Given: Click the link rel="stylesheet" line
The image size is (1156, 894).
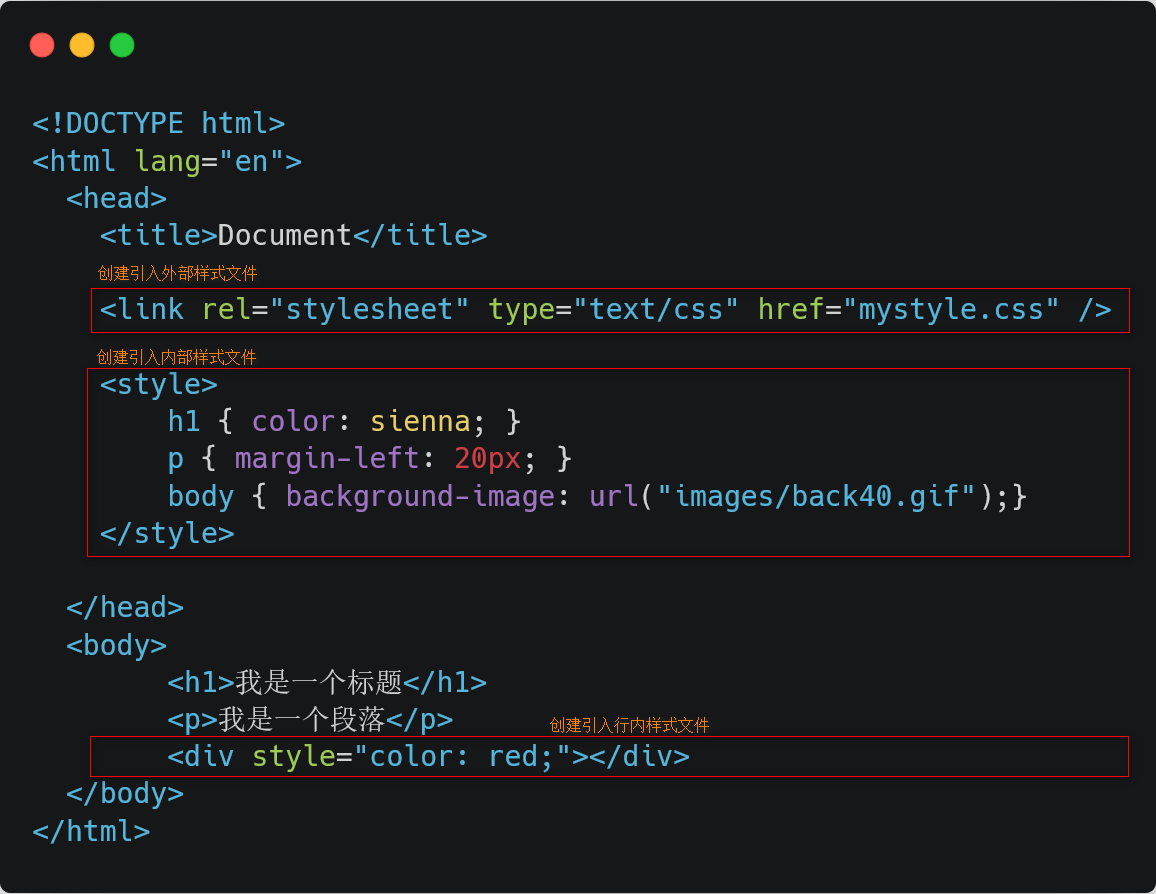Looking at the screenshot, I should point(605,310).
